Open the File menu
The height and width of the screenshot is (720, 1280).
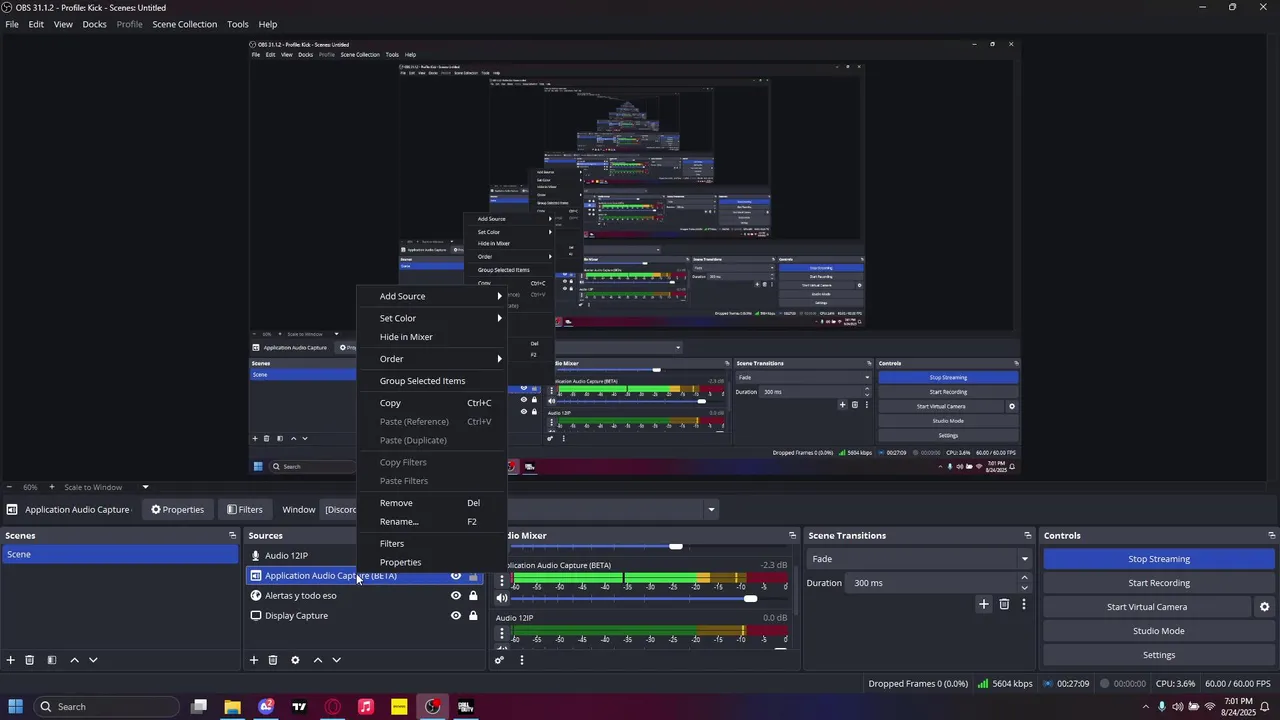coord(12,24)
